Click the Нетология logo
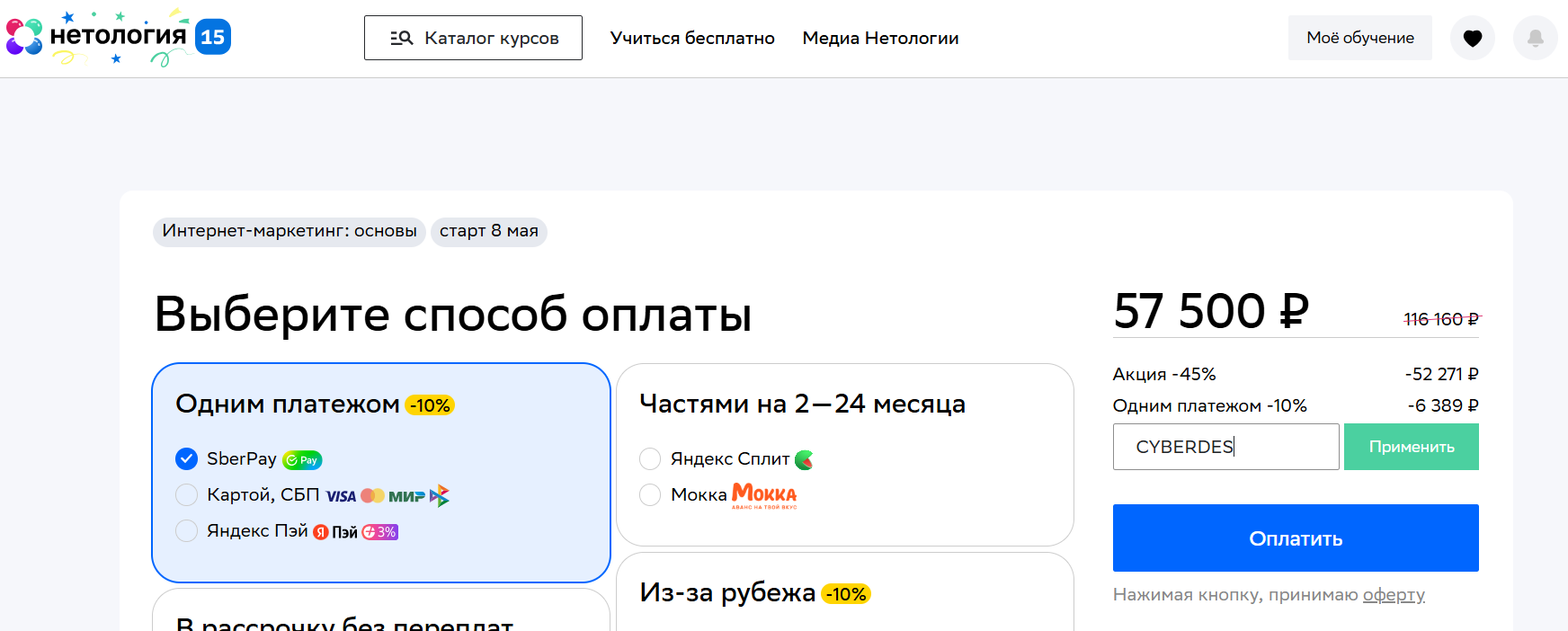 pyautogui.click(x=96, y=37)
